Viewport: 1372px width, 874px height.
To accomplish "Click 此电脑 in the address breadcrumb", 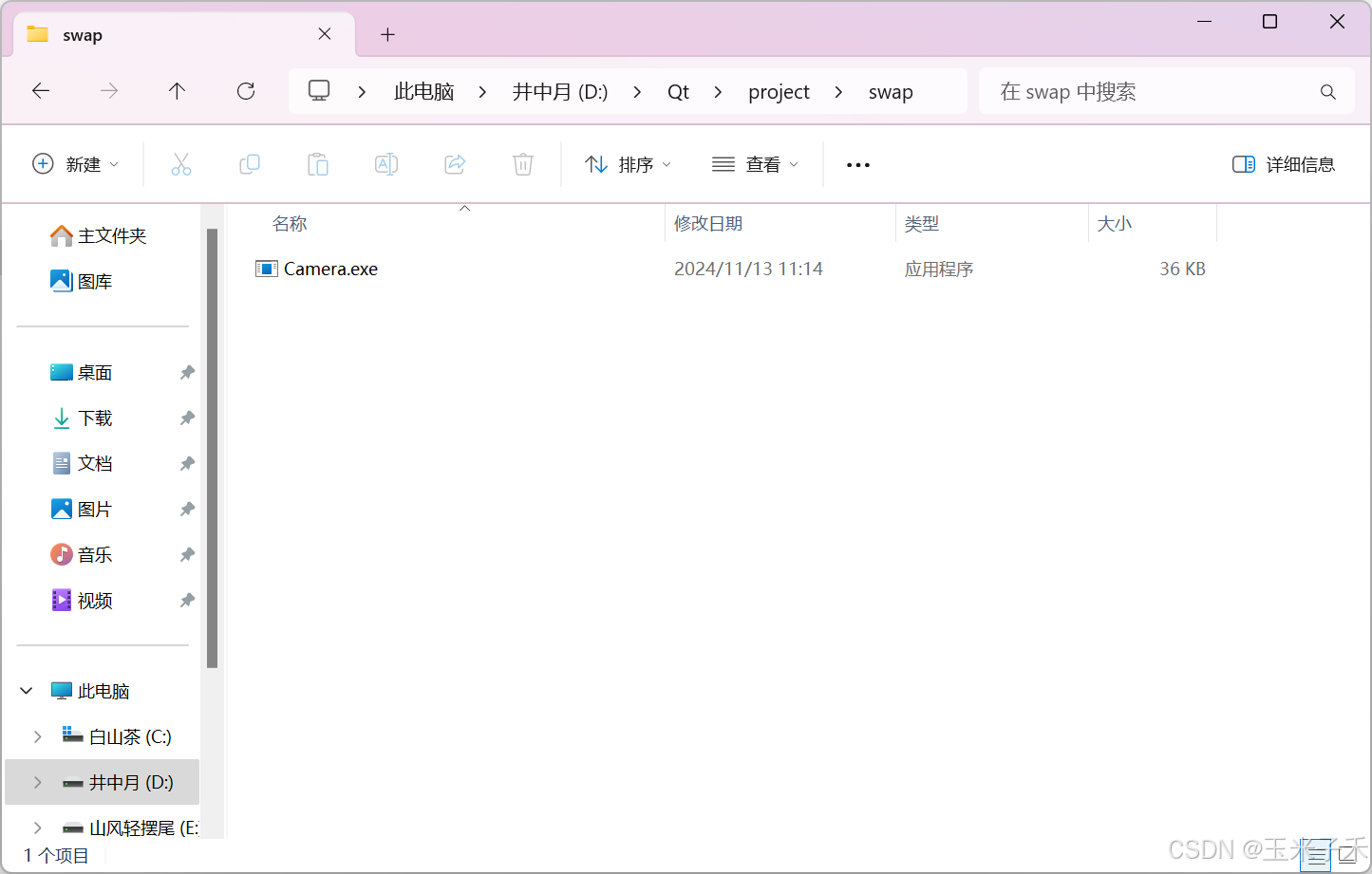I will point(424,92).
